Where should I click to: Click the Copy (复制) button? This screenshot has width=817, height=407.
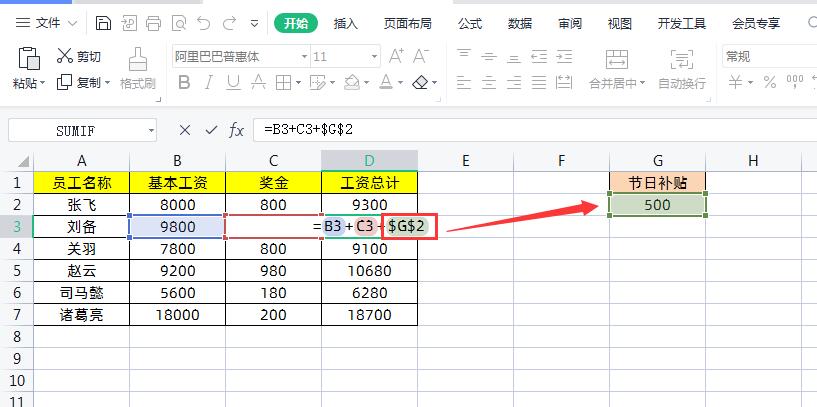(x=79, y=82)
